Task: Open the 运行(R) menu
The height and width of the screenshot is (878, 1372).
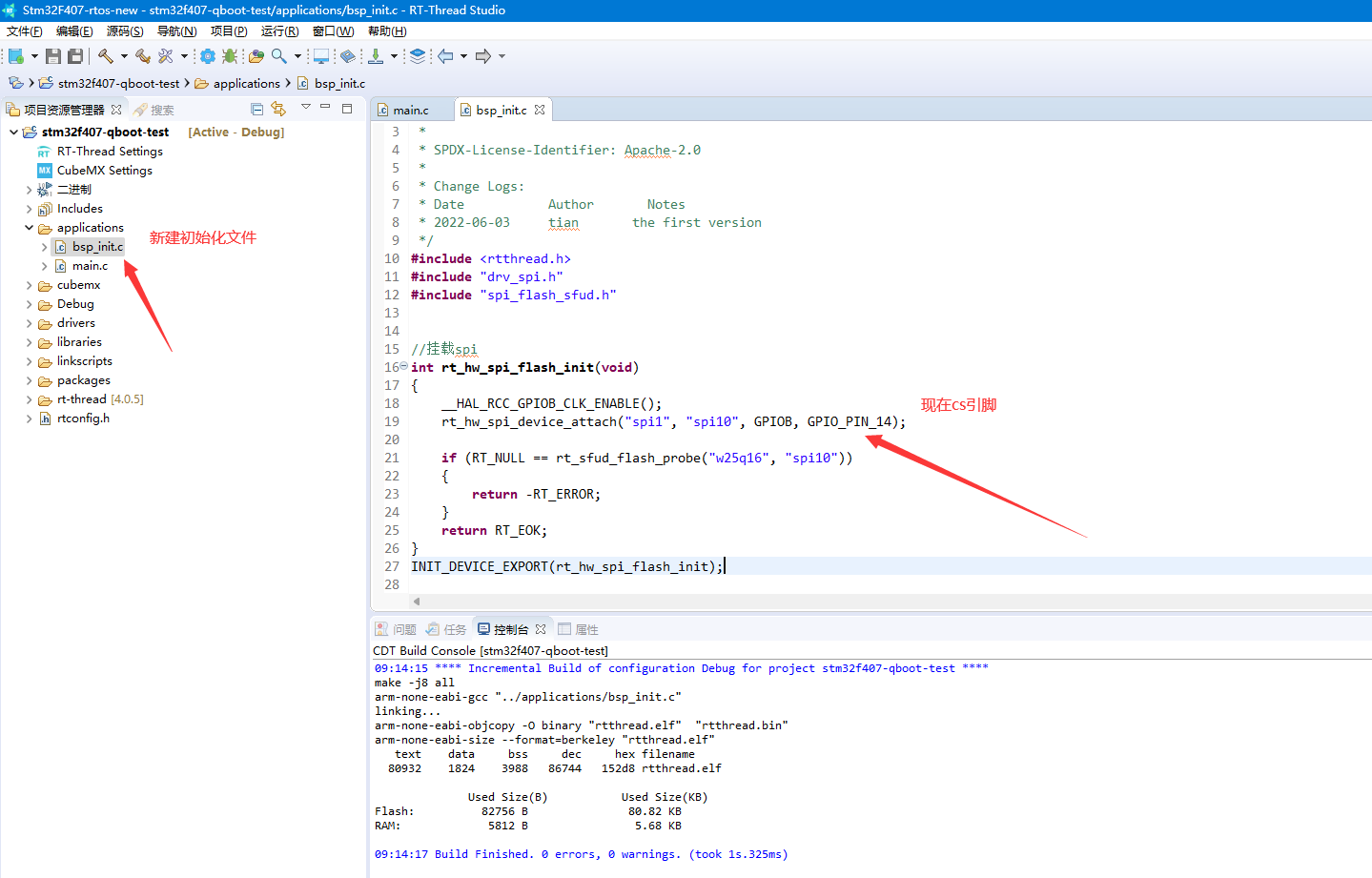Action: 279,31
